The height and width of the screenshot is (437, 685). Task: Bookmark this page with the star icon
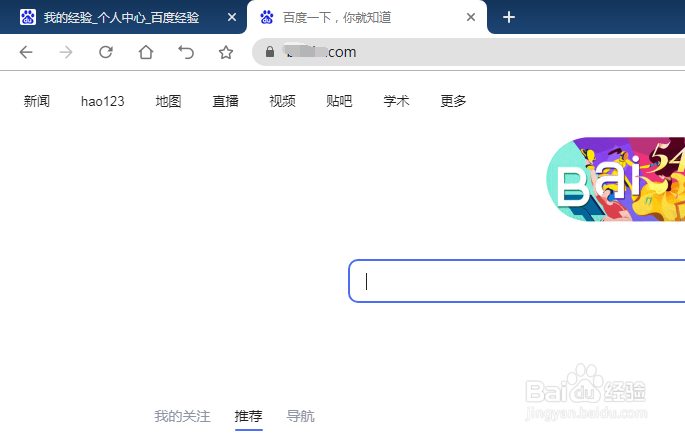pos(226,52)
